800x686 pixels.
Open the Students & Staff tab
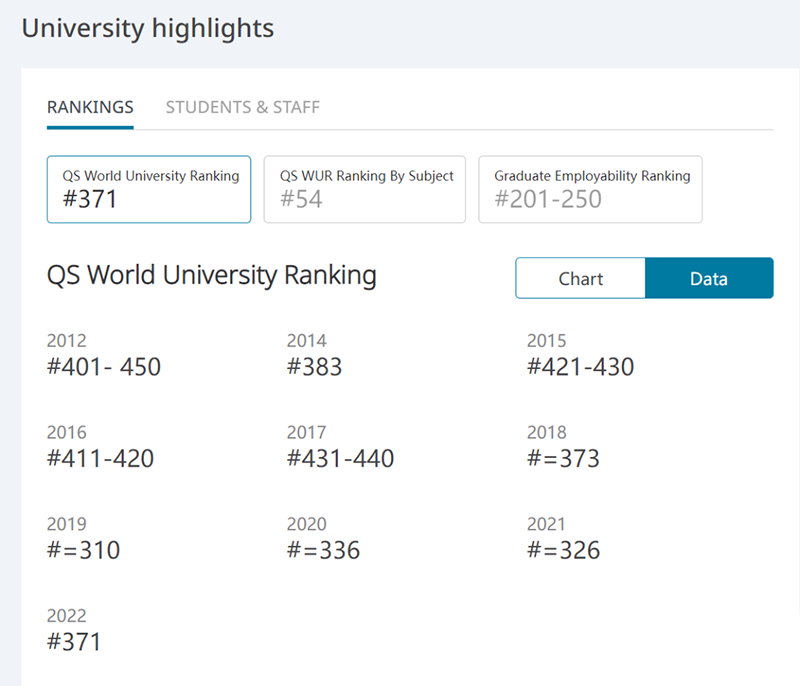coord(243,108)
